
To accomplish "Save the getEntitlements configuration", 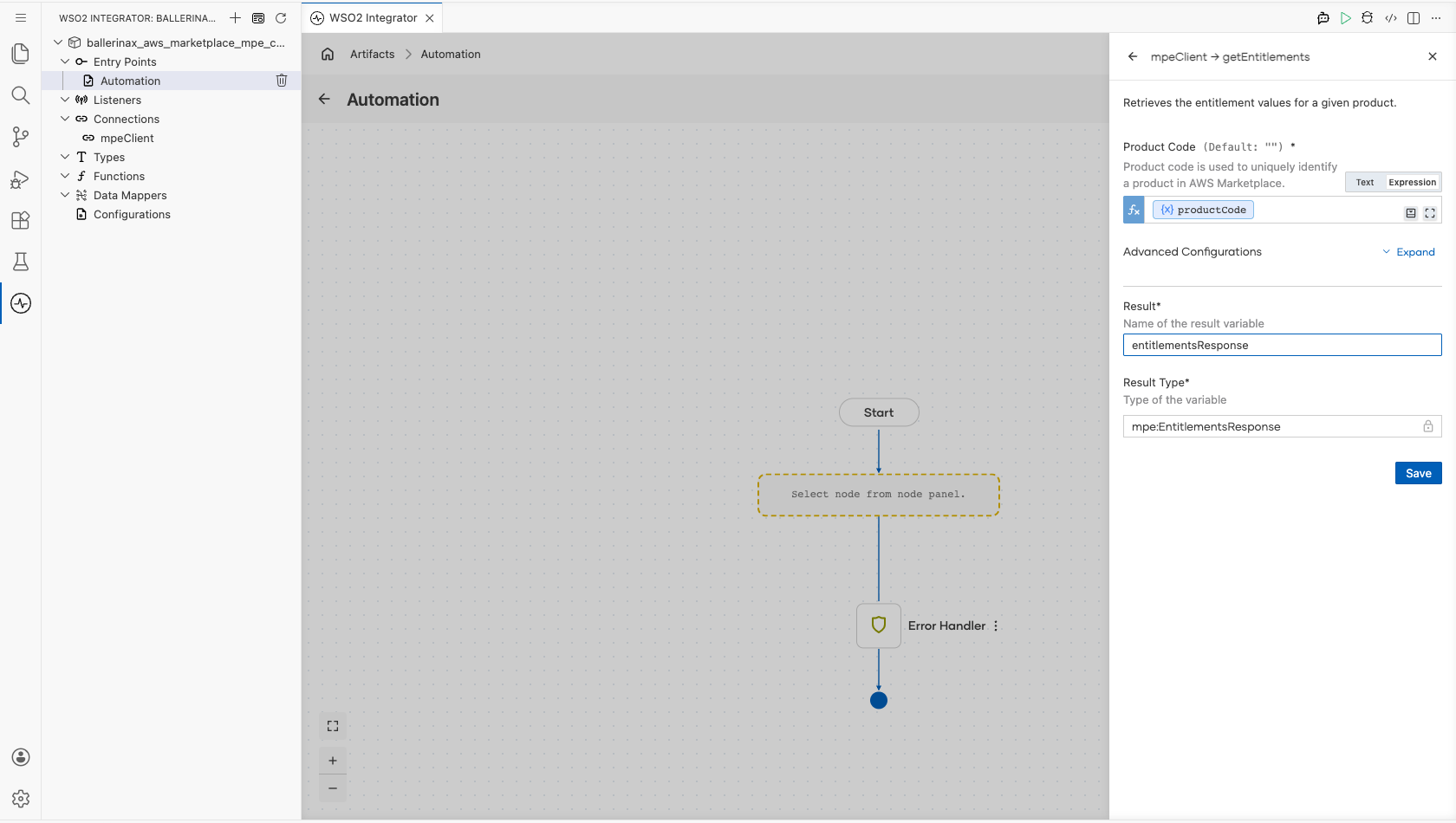I will (1419, 473).
